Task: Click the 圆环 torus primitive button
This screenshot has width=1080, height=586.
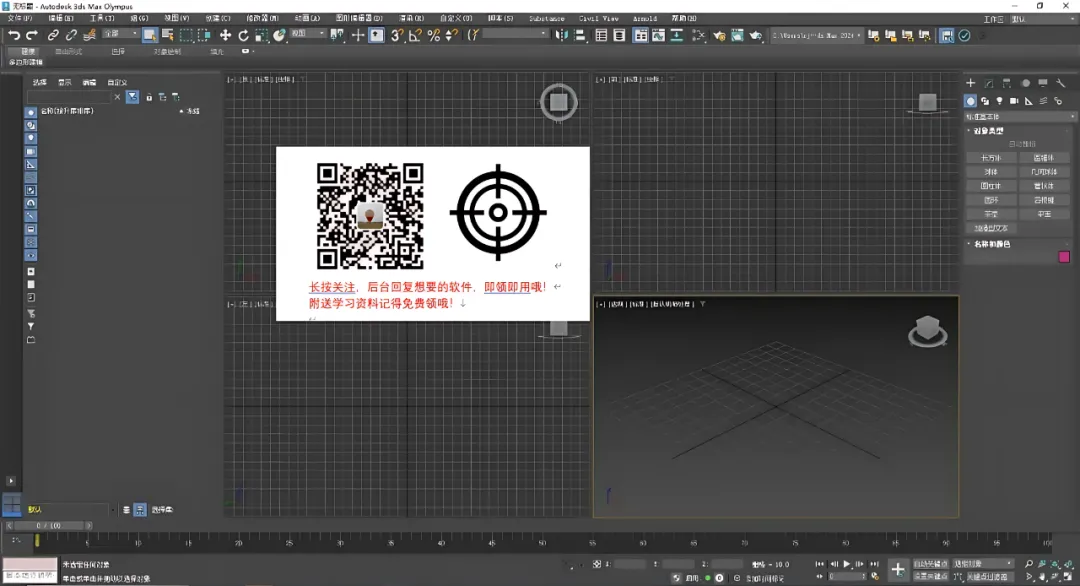Action: tap(990, 200)
